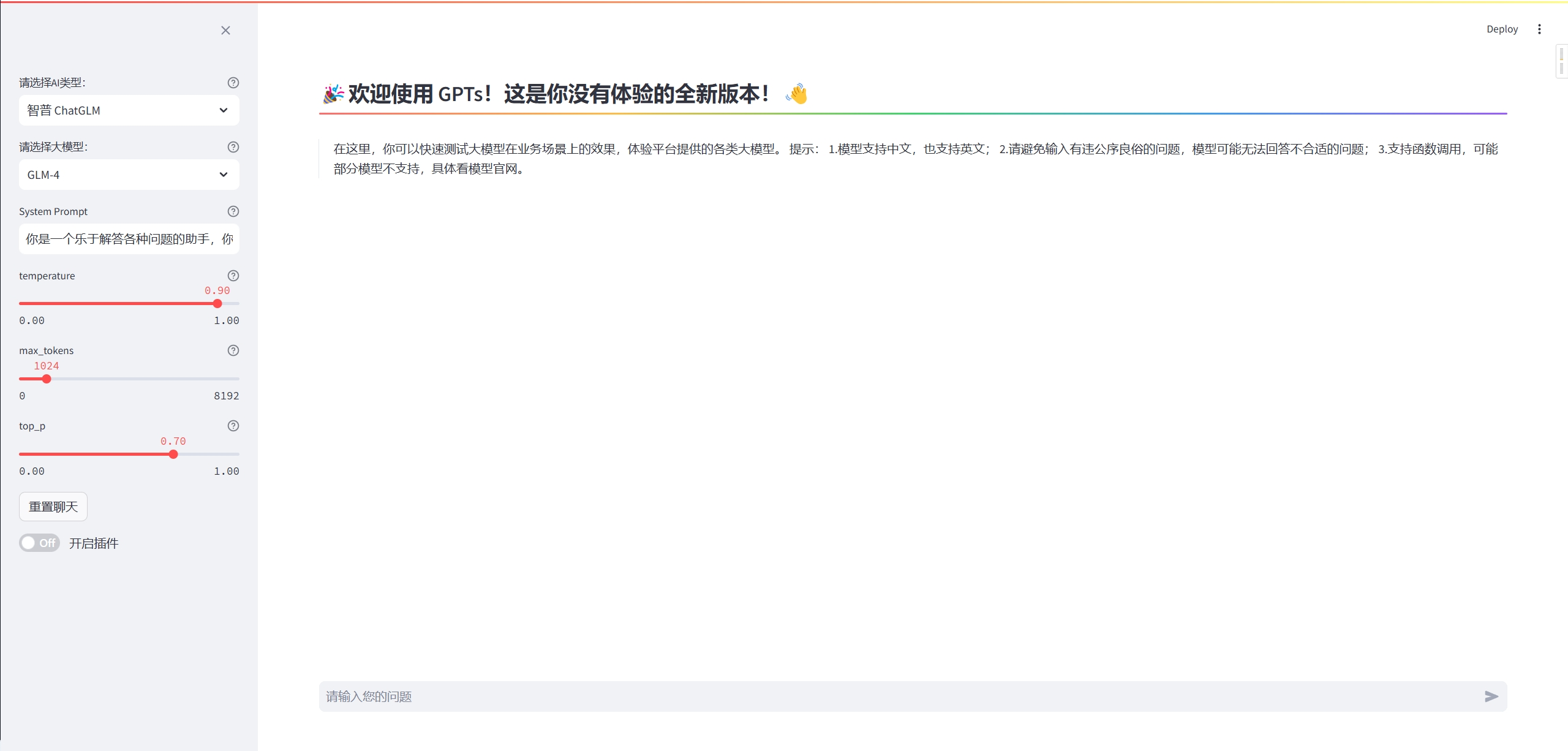Click help icon beside 请选择大模型
Viewport: 1568px width, 751px height.
click(233, 147)
